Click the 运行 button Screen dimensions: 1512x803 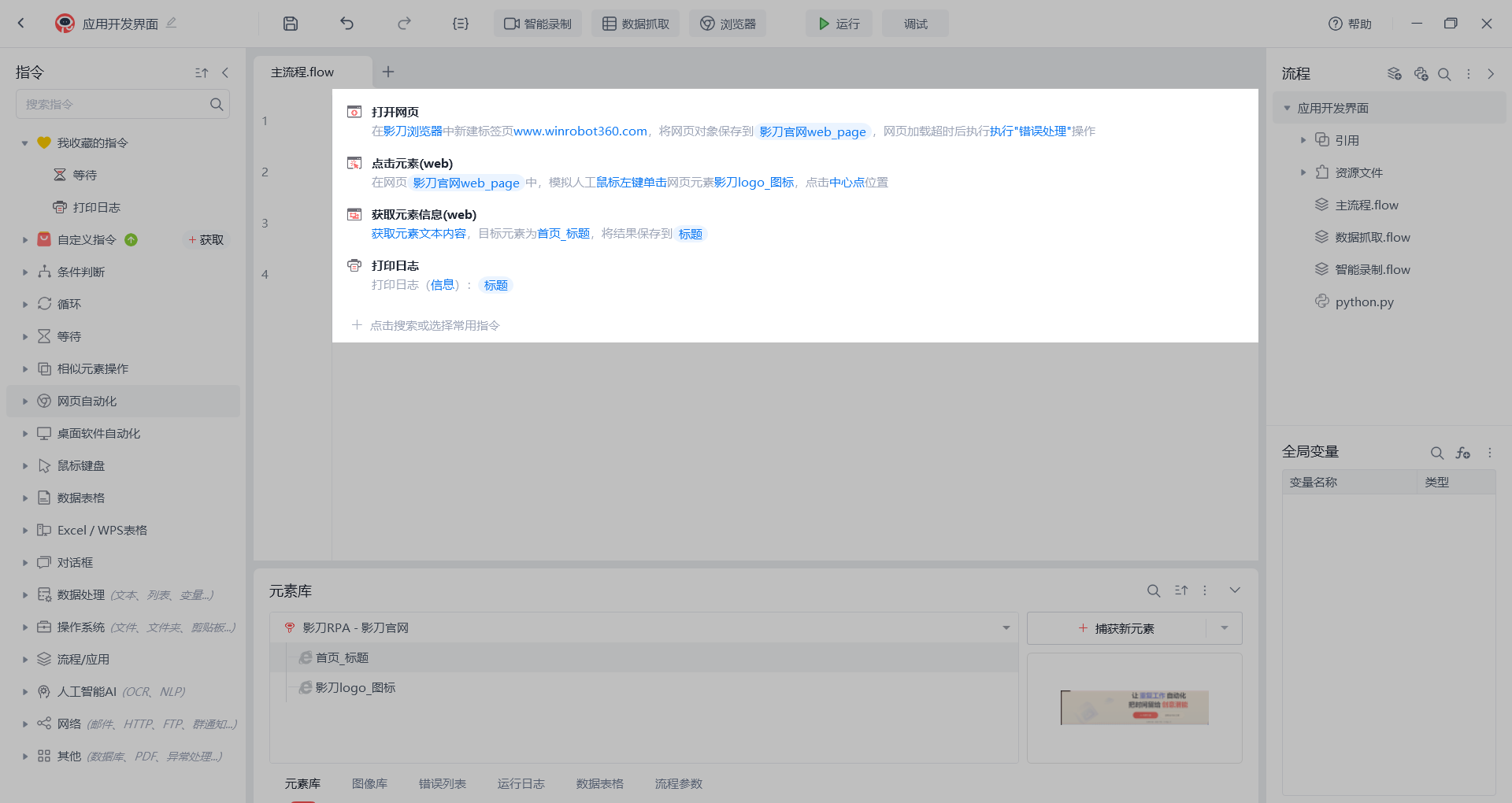pos(839,24)
